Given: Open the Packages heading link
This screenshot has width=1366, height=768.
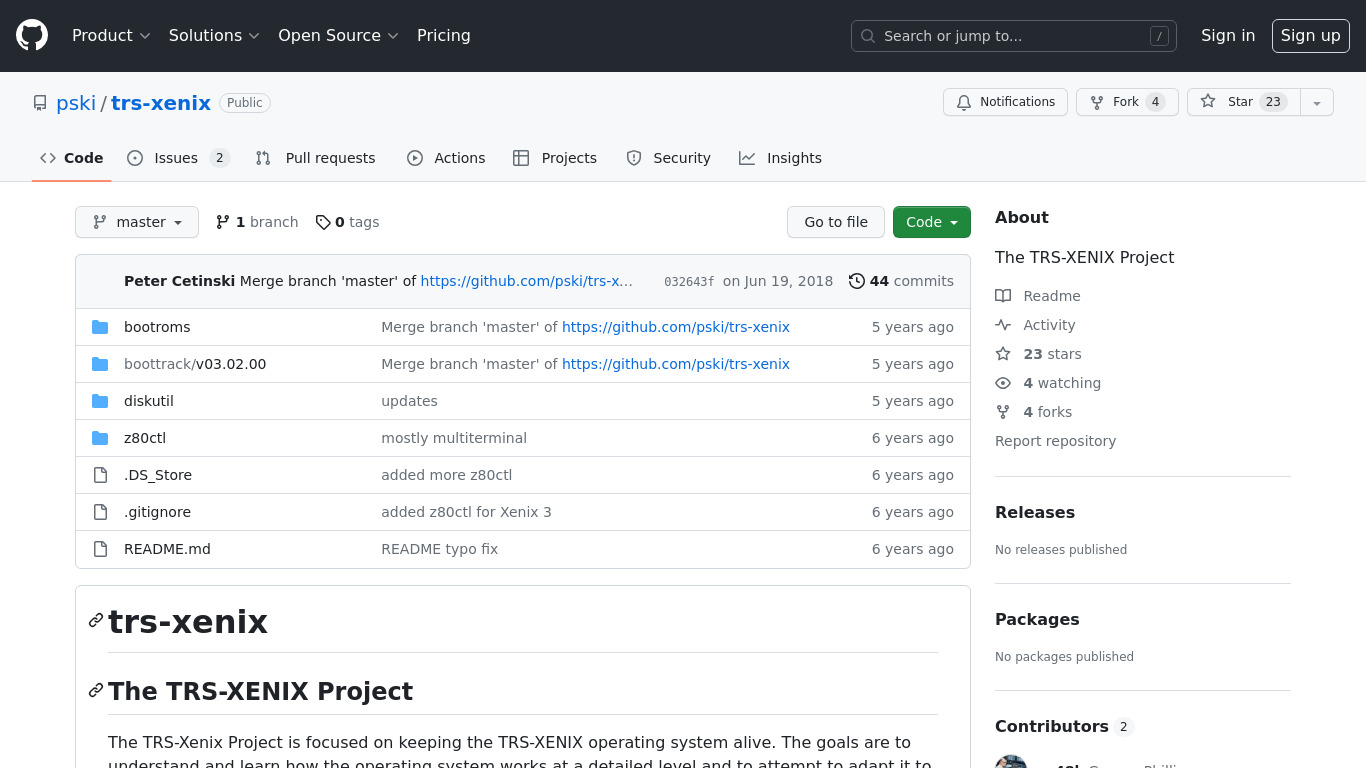Looking at the screenshot, I should 1037,619.
